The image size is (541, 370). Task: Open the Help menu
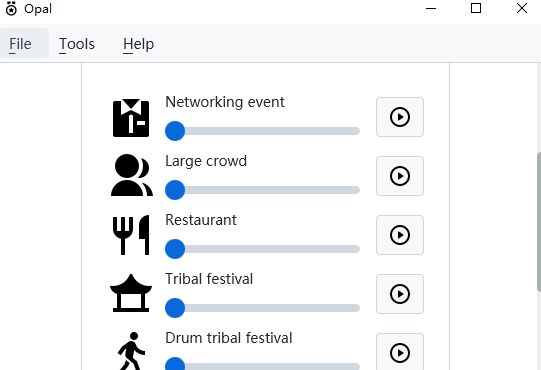click(x=138, y=44)
